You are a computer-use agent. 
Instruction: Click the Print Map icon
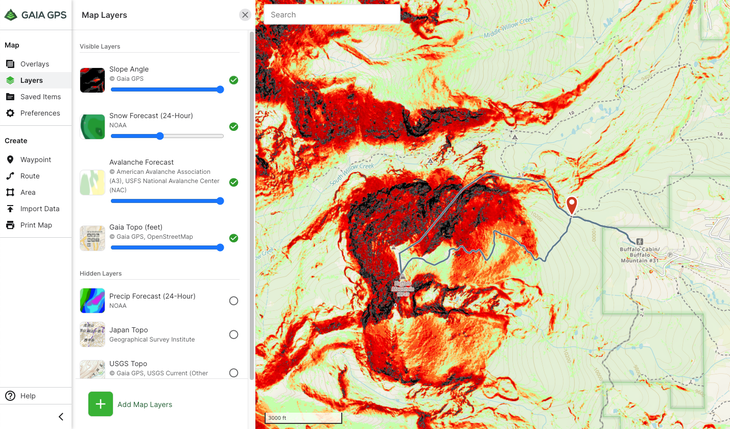tap(10, 225)
